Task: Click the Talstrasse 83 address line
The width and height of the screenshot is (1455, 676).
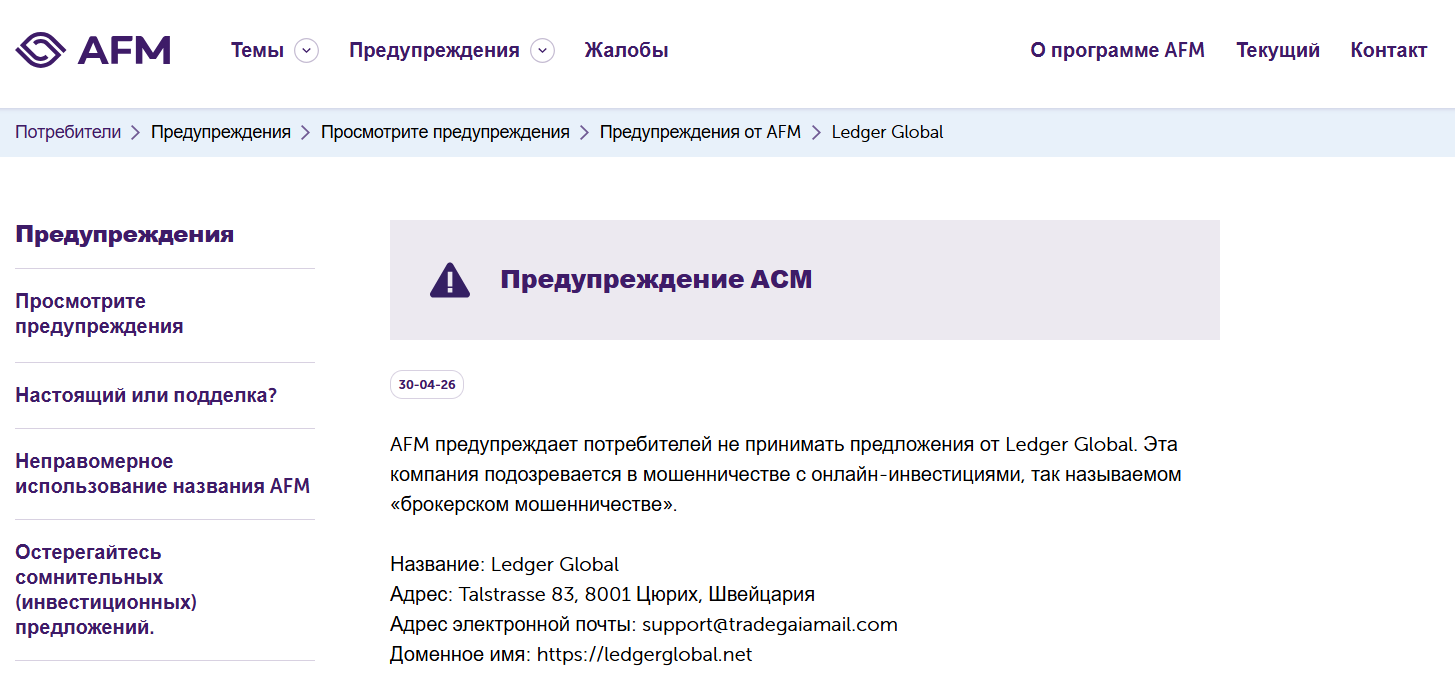Action: 602,594
